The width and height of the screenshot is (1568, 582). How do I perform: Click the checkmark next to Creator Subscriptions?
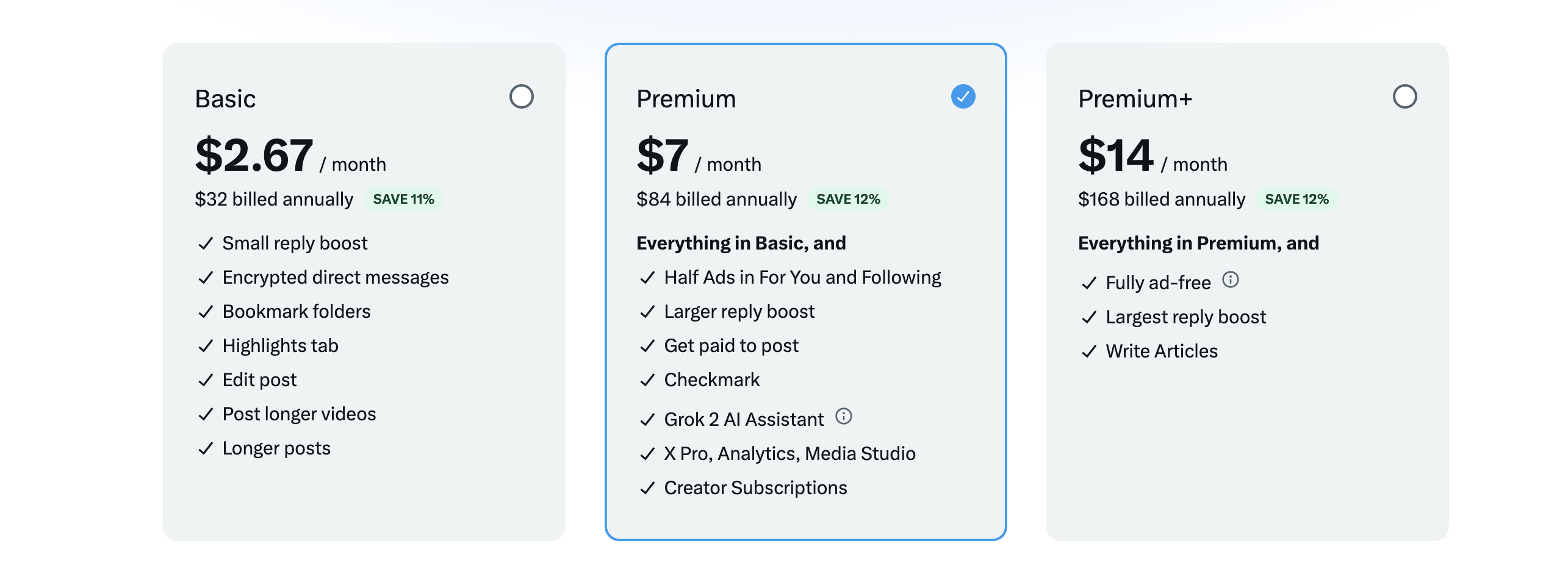coord(647,487)
